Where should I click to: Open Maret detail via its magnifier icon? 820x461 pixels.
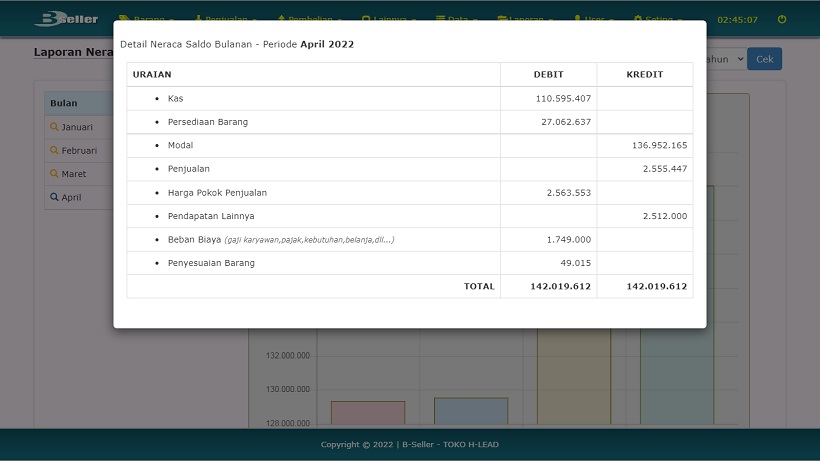55,174
